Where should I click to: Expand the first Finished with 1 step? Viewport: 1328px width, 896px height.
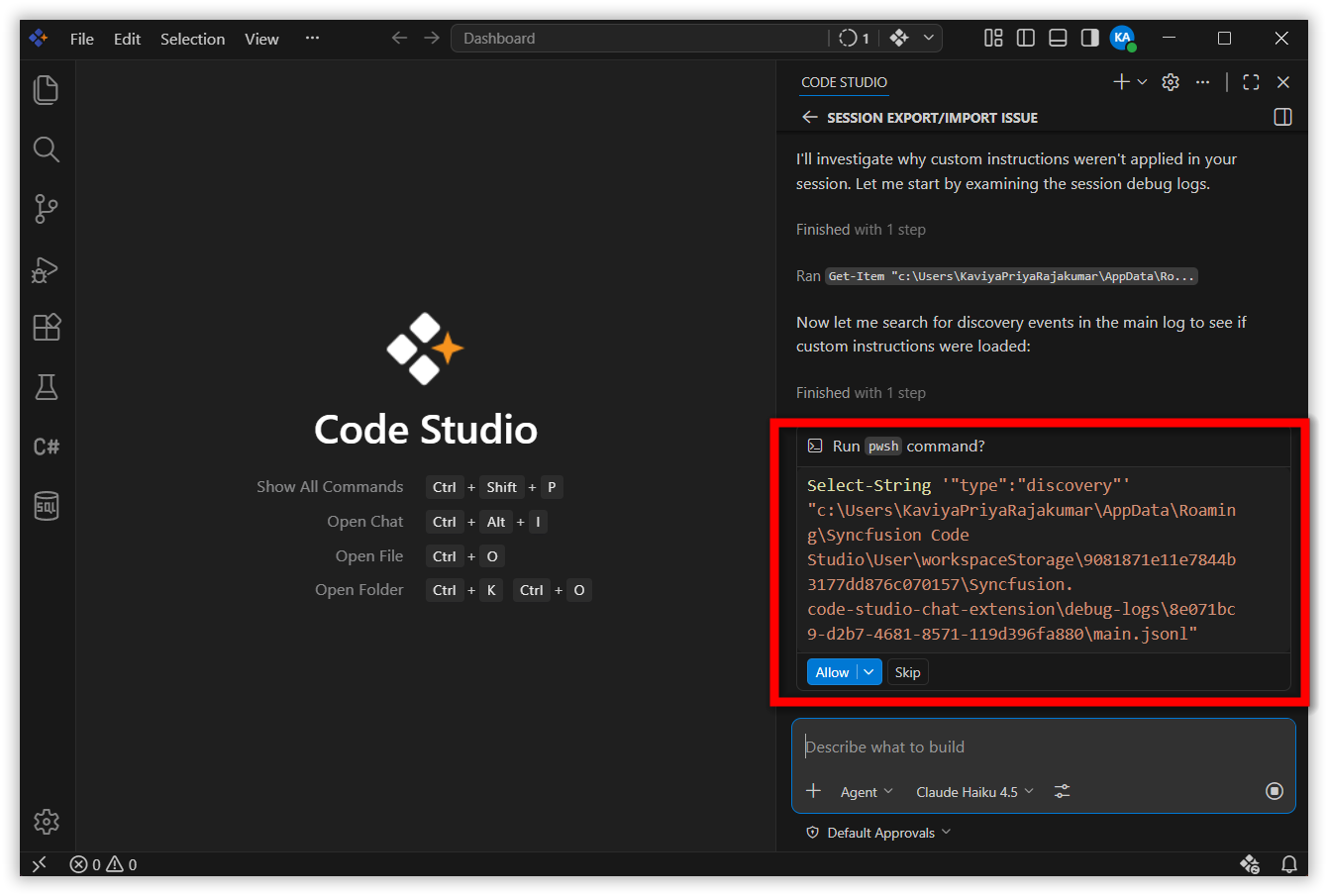click(861, 230)
